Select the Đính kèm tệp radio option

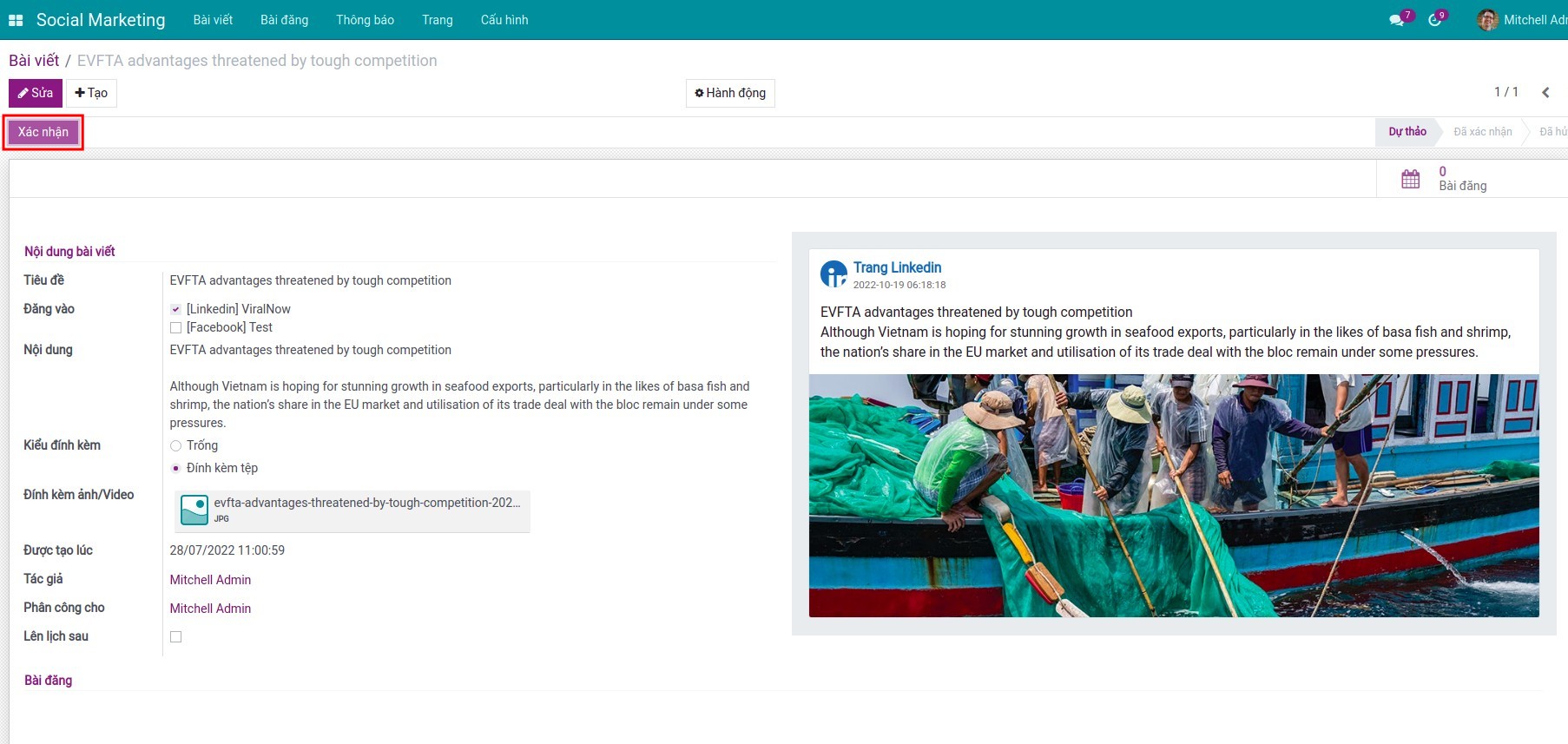[x=176, y=469]
